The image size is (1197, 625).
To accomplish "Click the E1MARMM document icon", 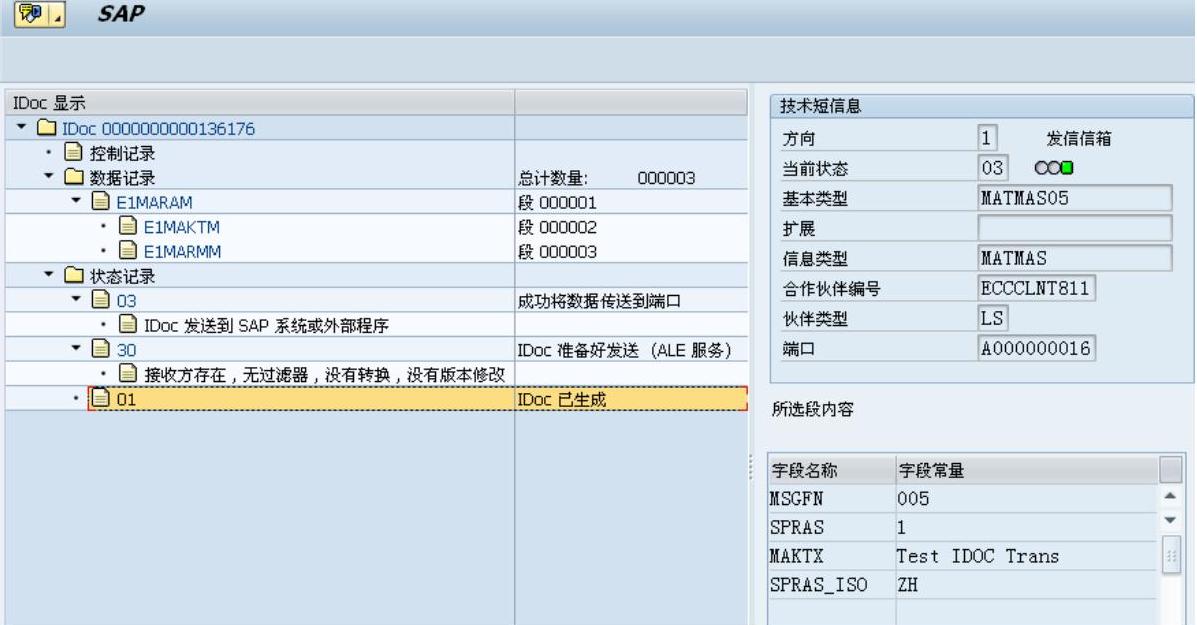I will [128, 250].
